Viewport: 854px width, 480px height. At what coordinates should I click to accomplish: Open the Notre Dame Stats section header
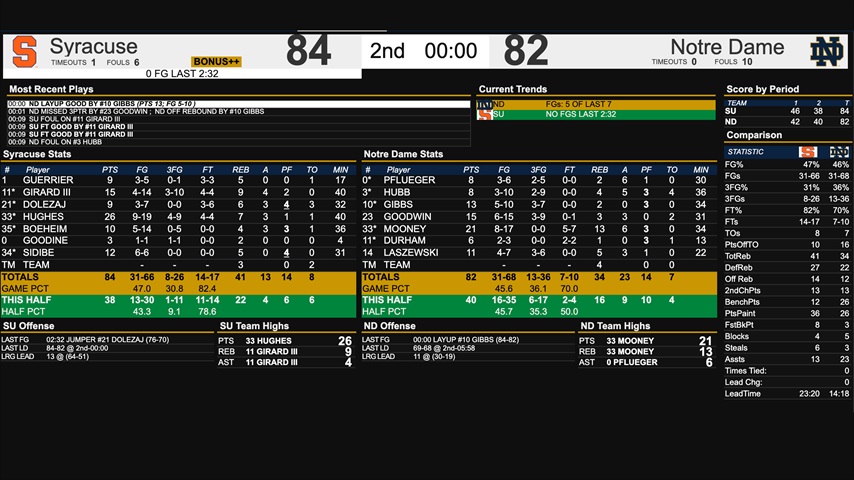[403, 154]
